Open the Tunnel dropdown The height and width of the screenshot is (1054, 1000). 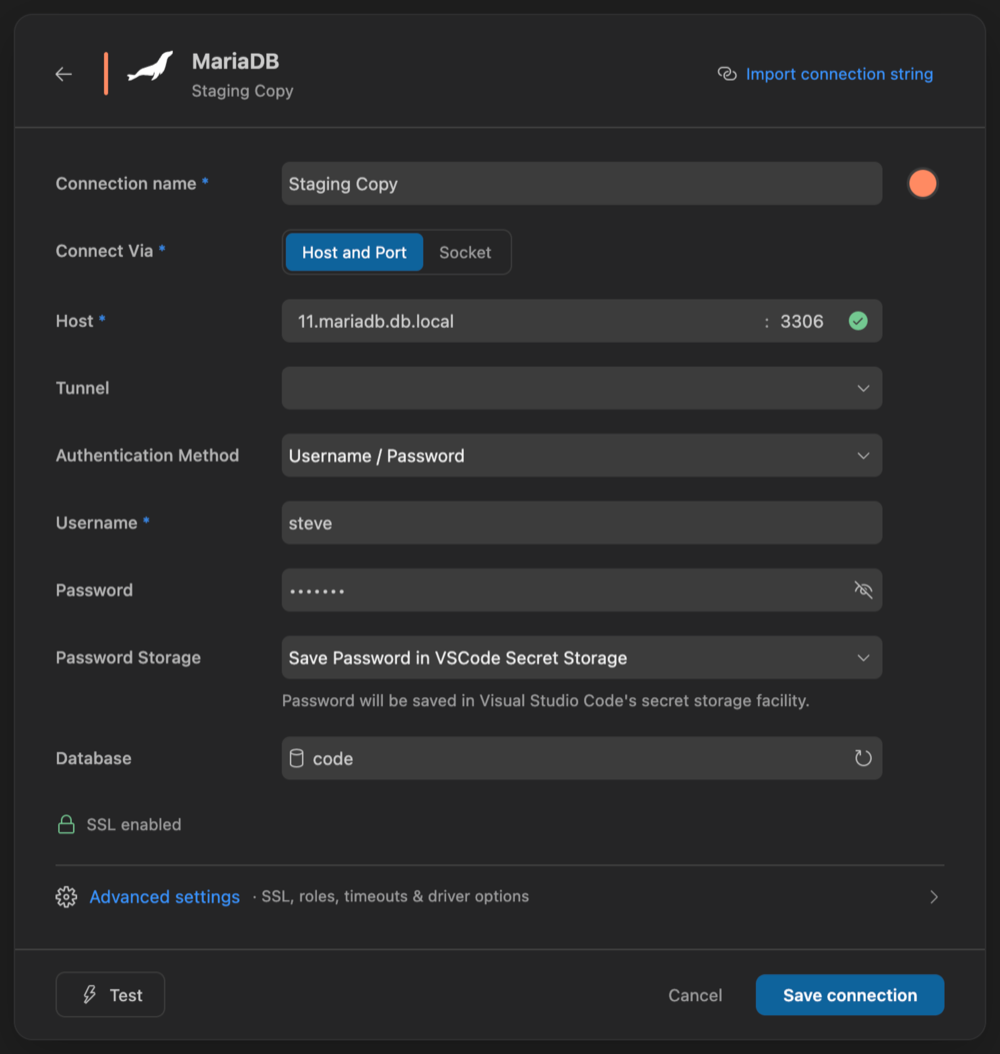point(582,388)
